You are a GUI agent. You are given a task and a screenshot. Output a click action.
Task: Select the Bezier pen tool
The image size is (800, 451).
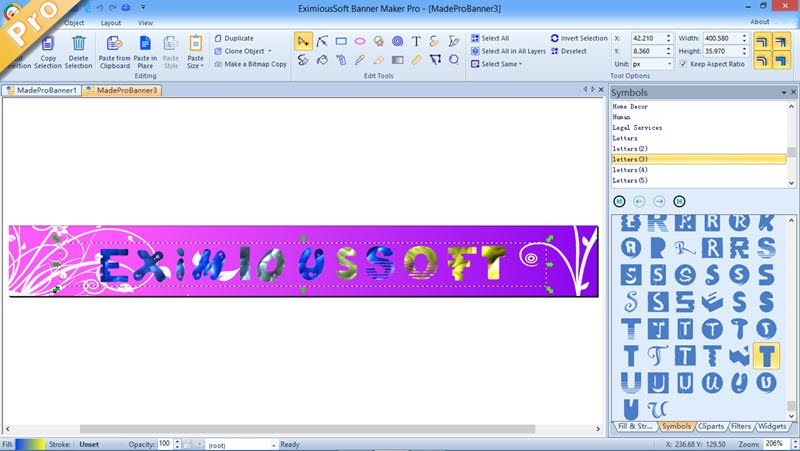click(x=454, y=41)
